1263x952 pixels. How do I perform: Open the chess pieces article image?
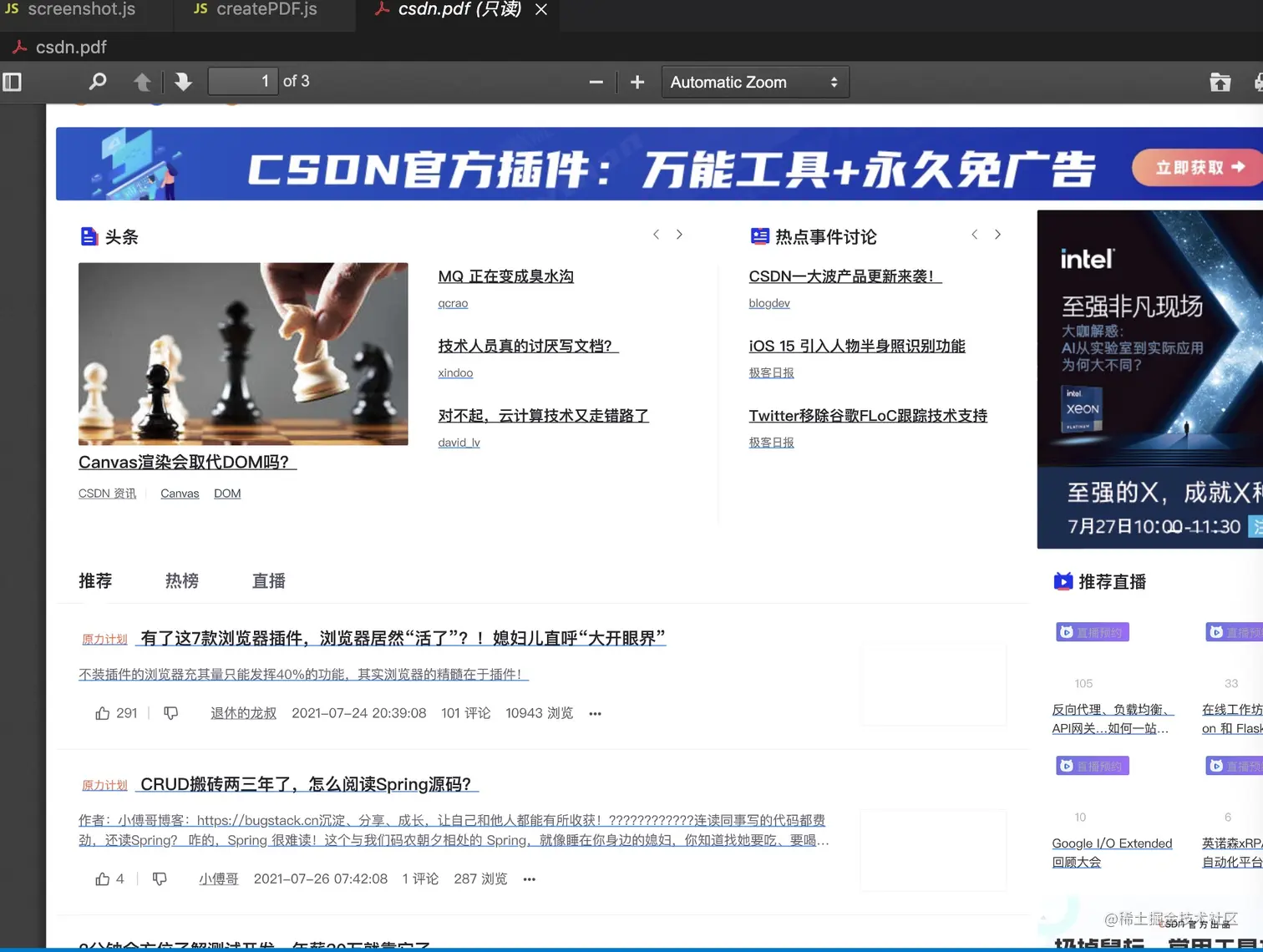[x=243, y=354]
